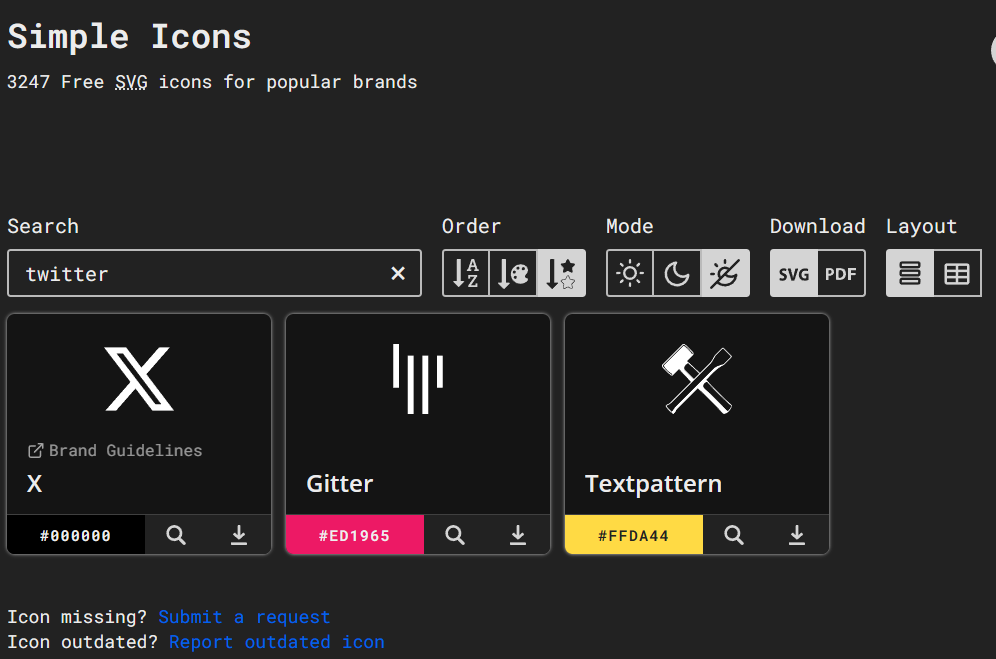The width and height of the screenshot is (996, 659).
Task: View details magnifier for Gitter icon
Action: pyautogui.click(x=455, y=535)
